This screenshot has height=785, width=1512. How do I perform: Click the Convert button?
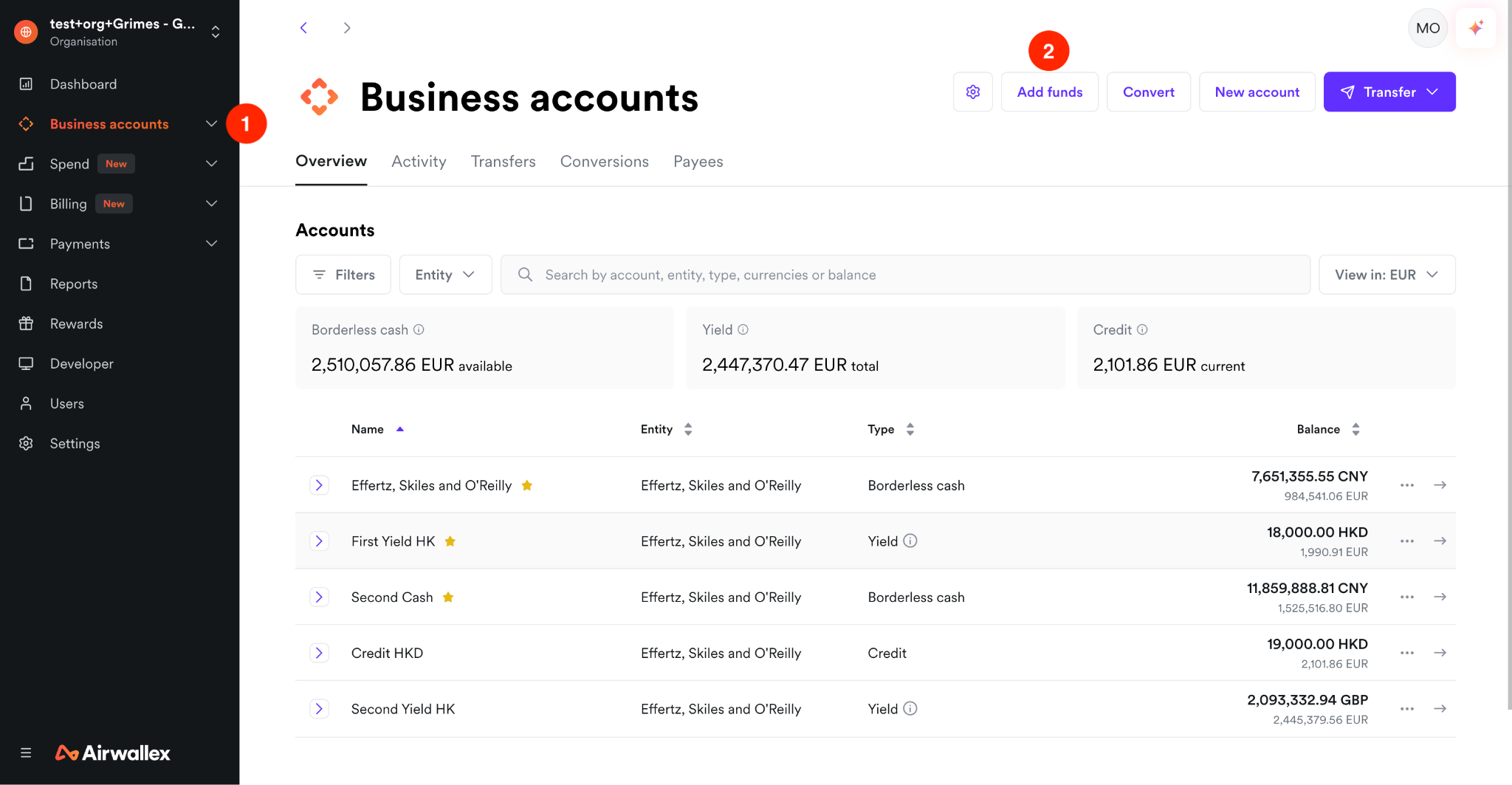click(x=1148, y=92)
